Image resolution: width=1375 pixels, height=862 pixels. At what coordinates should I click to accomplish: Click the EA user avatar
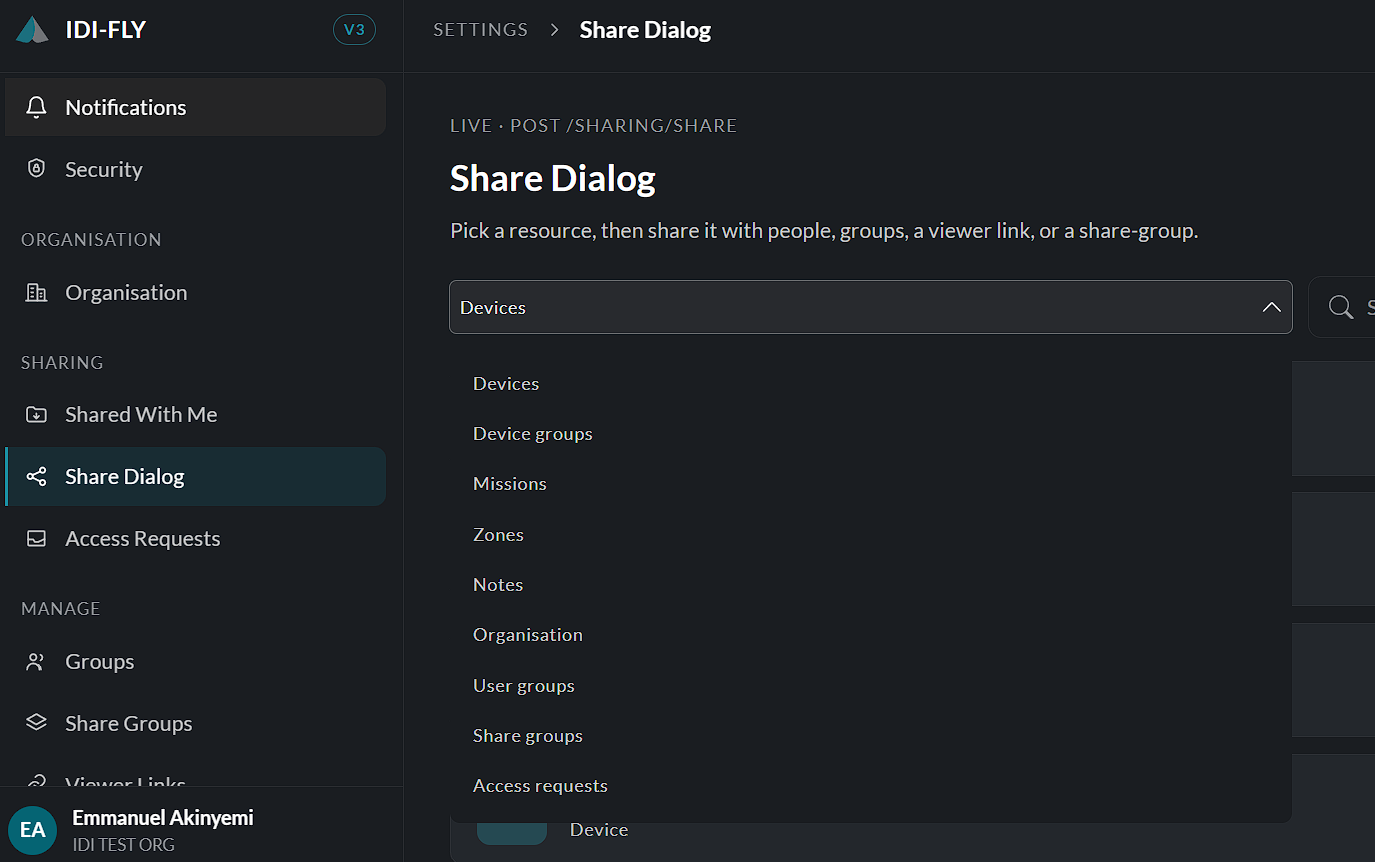point(32,830)
